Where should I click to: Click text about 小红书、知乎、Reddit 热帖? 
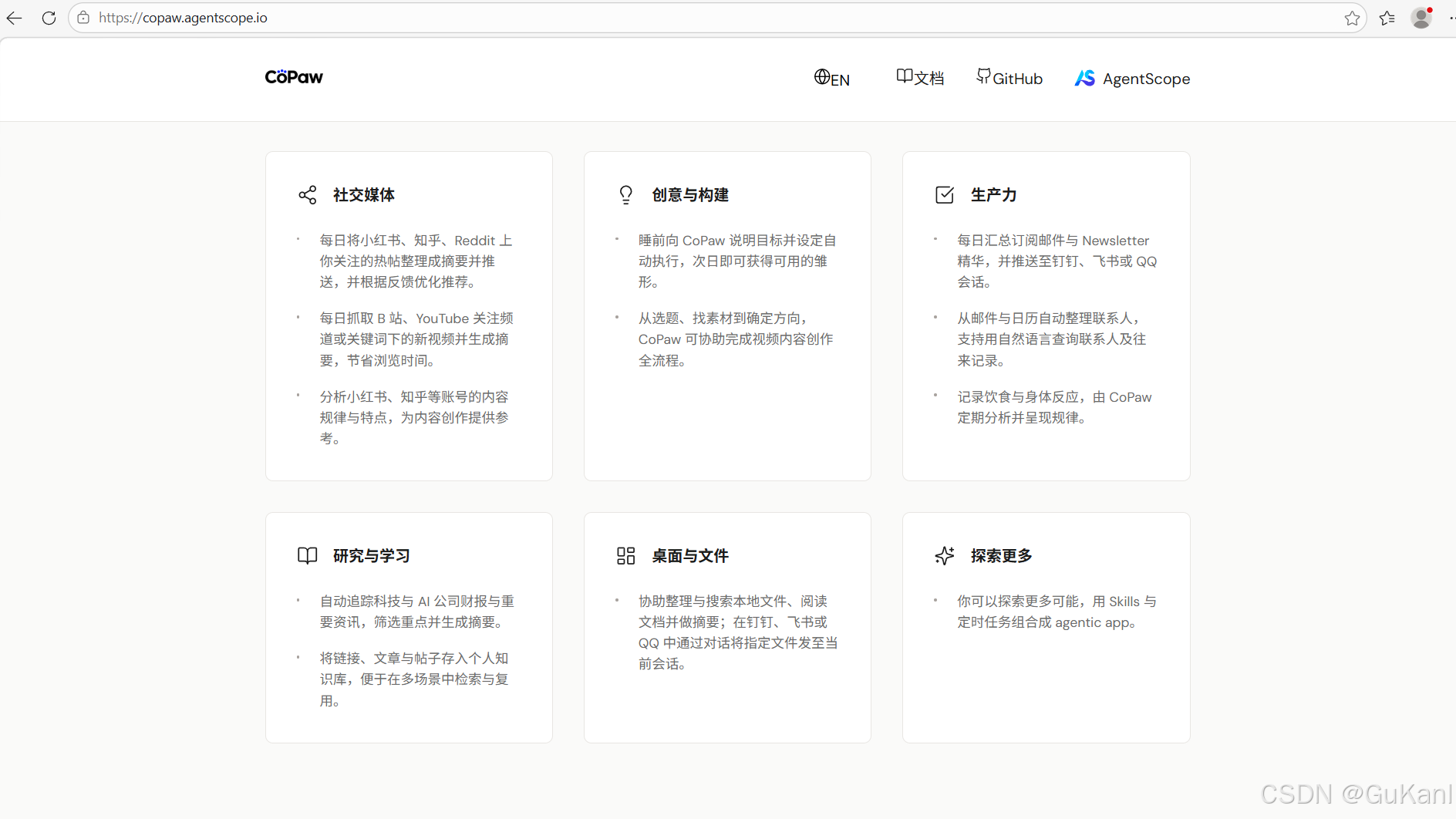point(416,261)
